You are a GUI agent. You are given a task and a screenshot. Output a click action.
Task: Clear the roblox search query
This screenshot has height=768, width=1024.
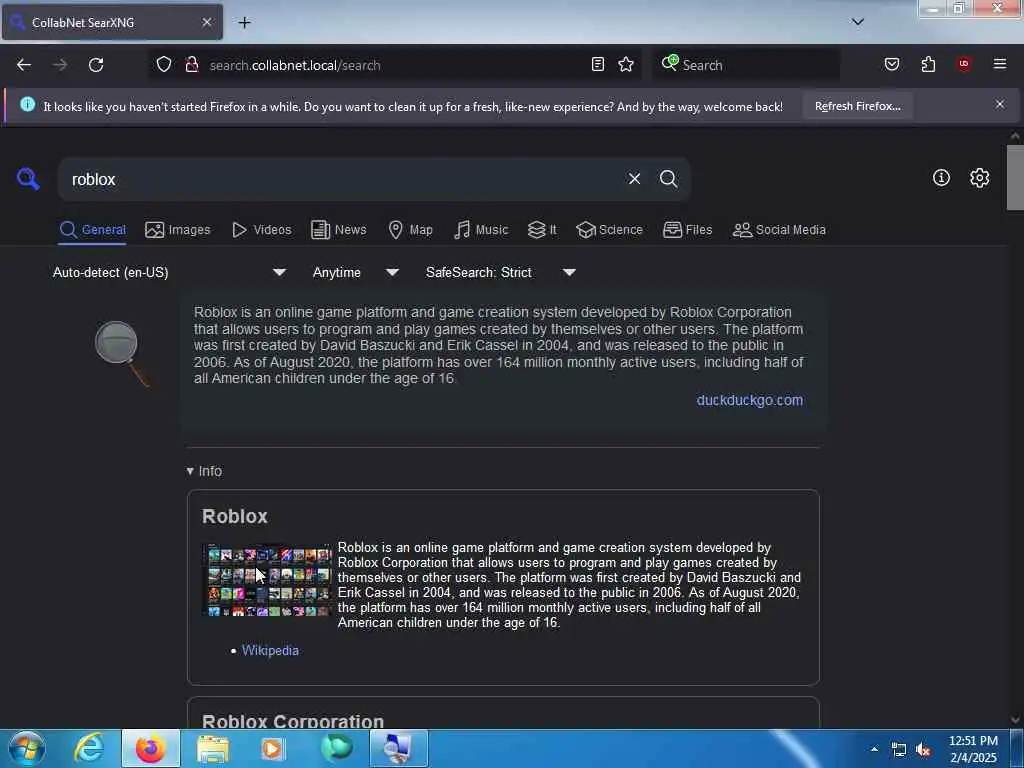pos(634,178)
